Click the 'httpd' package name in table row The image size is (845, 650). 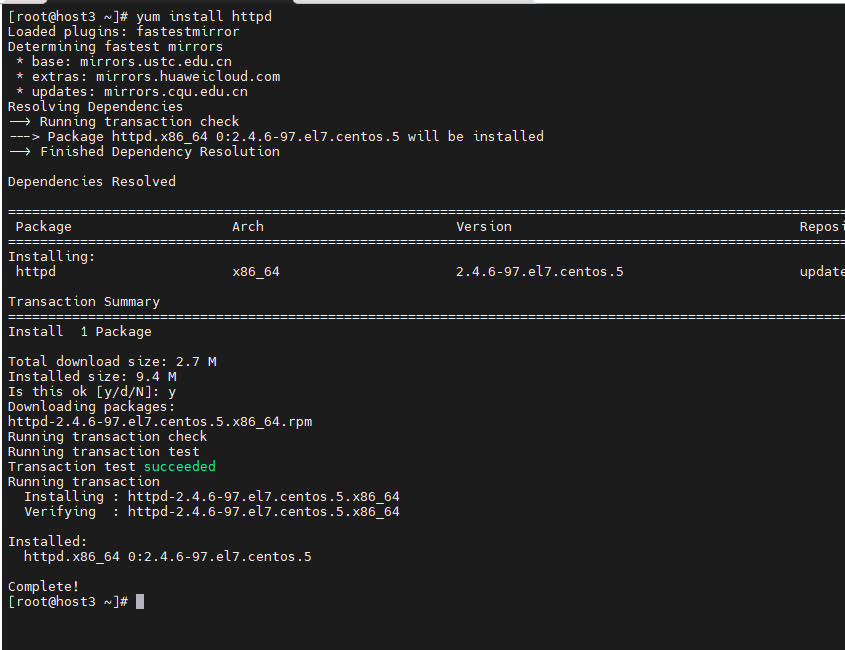click(36, 272)
